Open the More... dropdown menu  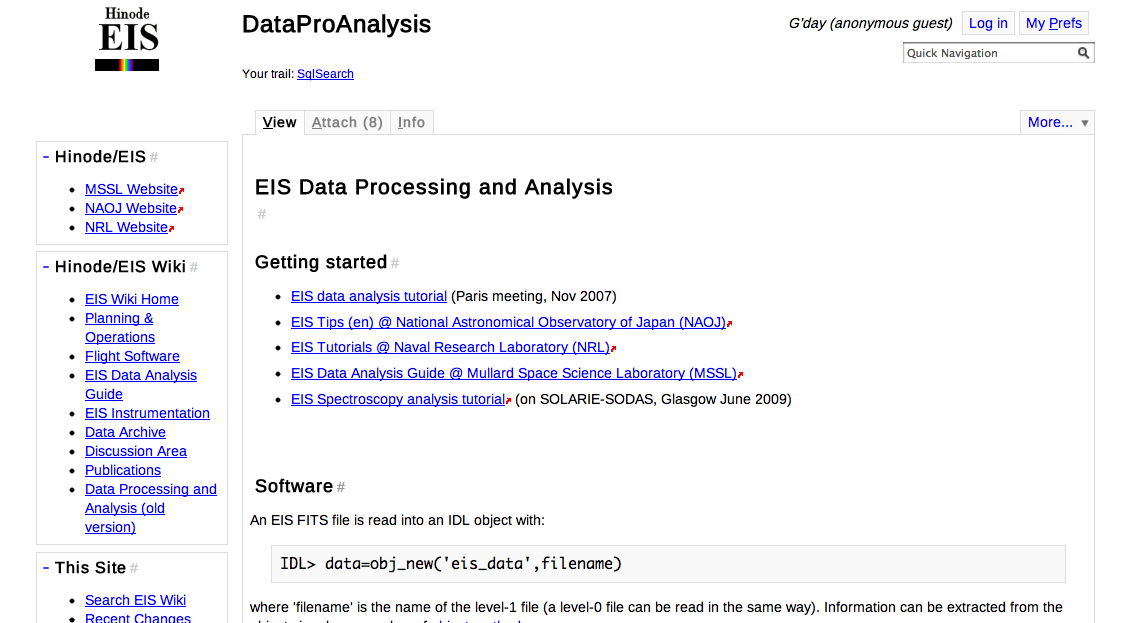tap(1057, 122)
